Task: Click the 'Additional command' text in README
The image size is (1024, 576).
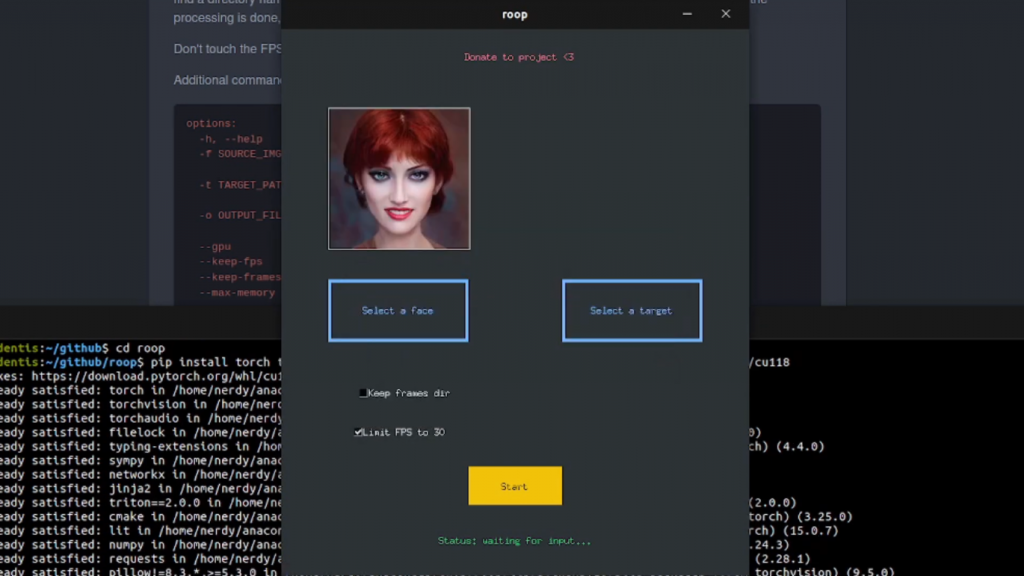Action: (227, 80)
